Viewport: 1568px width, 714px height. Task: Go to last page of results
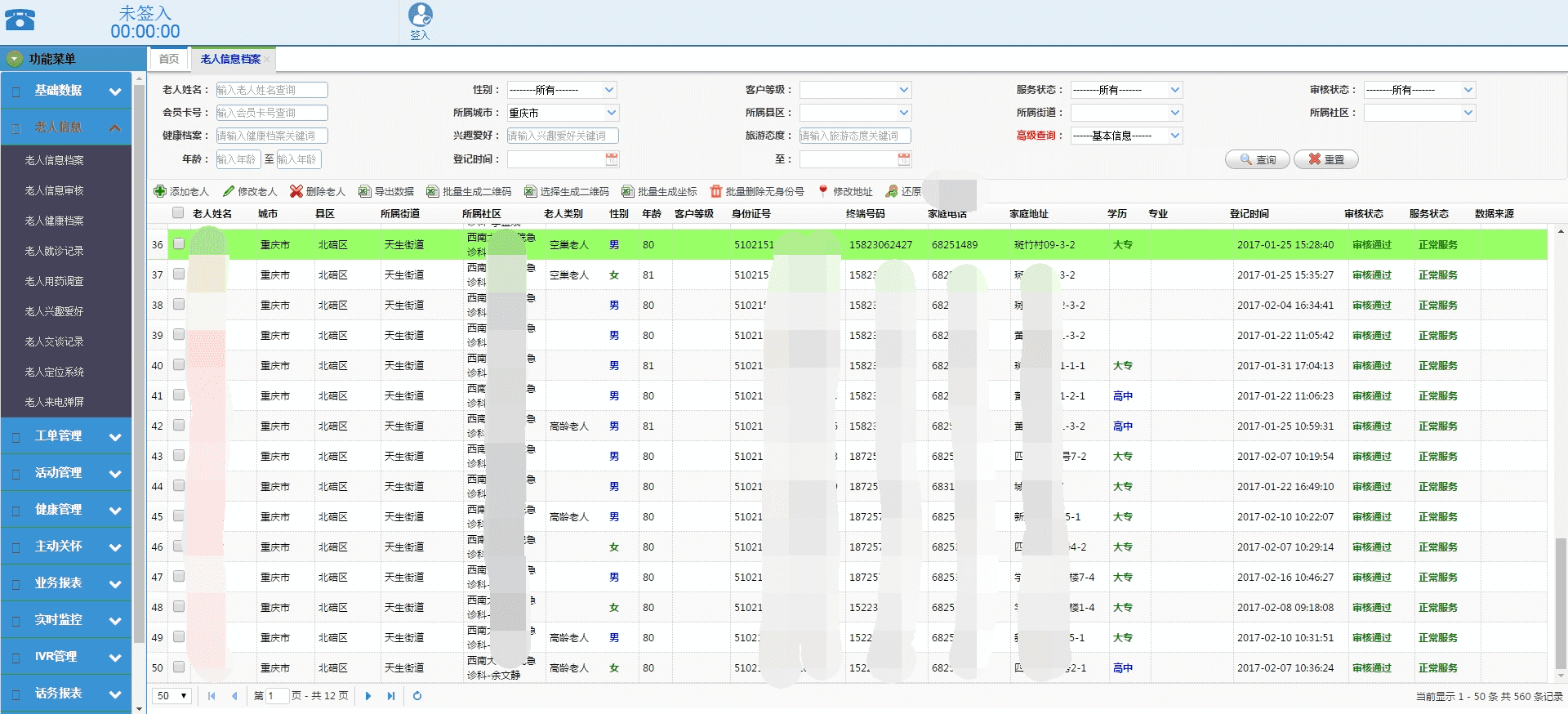391,696
